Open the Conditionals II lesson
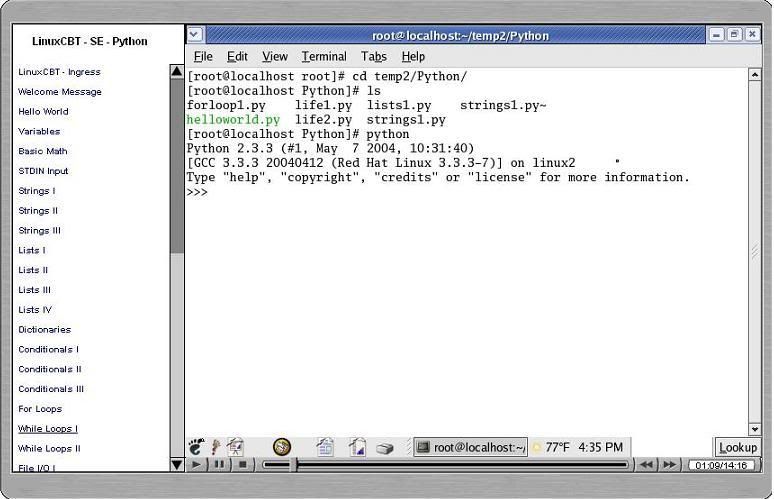The width and height of the screenshot is (774, 499). pos(50,369)
